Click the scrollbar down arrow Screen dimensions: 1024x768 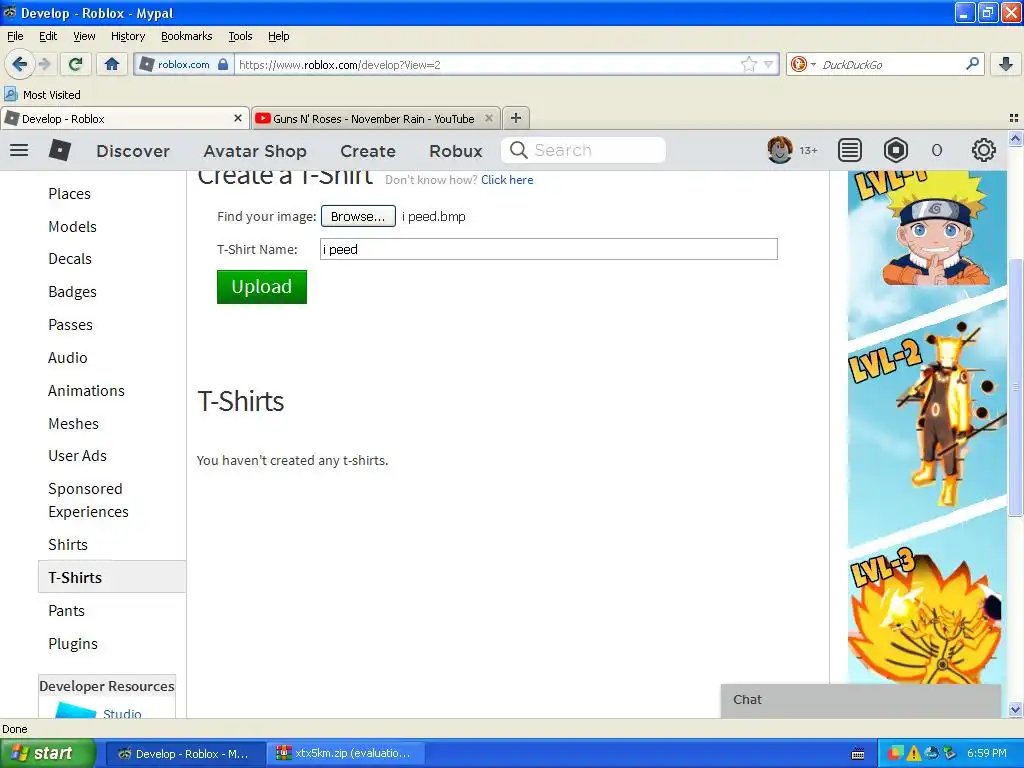(1015, 709)
